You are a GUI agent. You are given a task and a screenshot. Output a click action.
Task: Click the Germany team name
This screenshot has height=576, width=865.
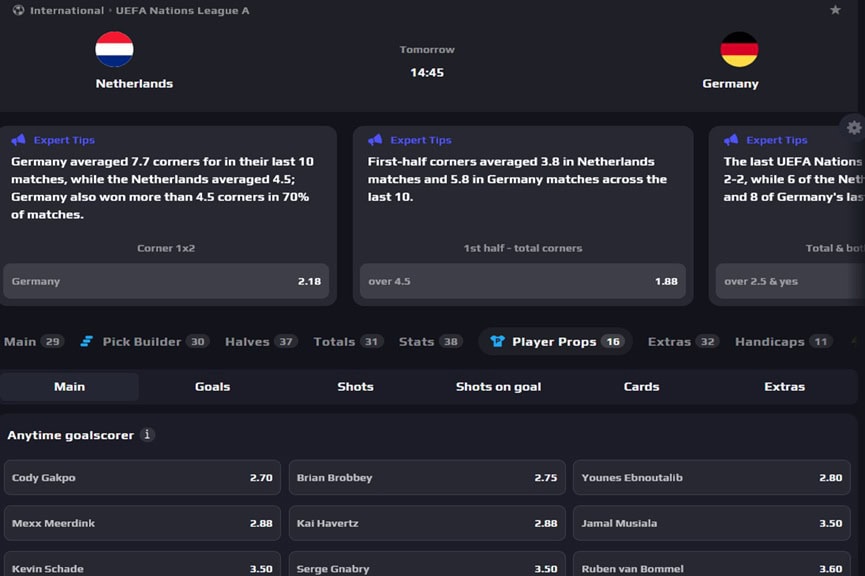(x=730, y=83)
